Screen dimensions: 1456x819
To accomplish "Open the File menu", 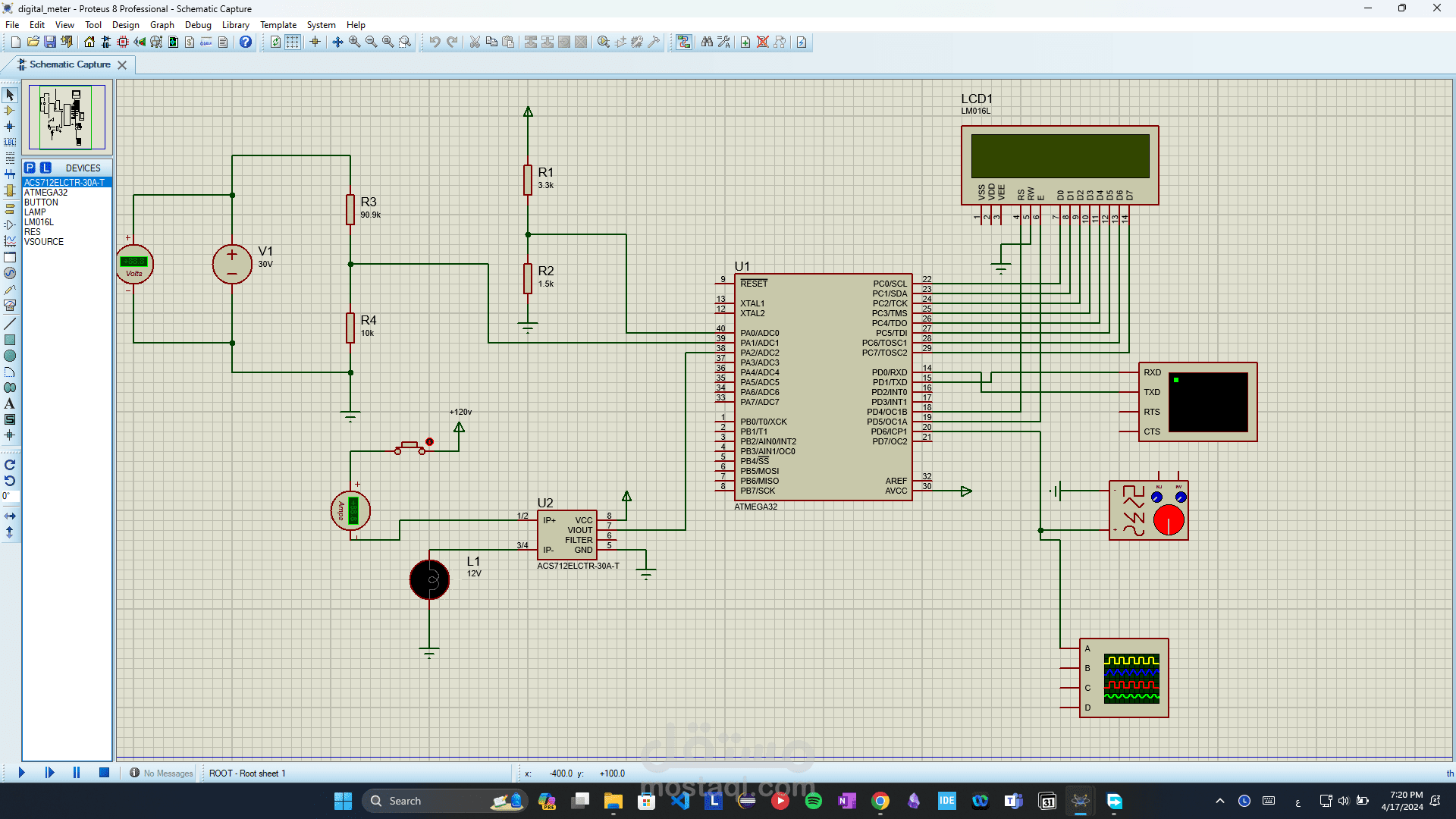I will [x=12, y=25].
